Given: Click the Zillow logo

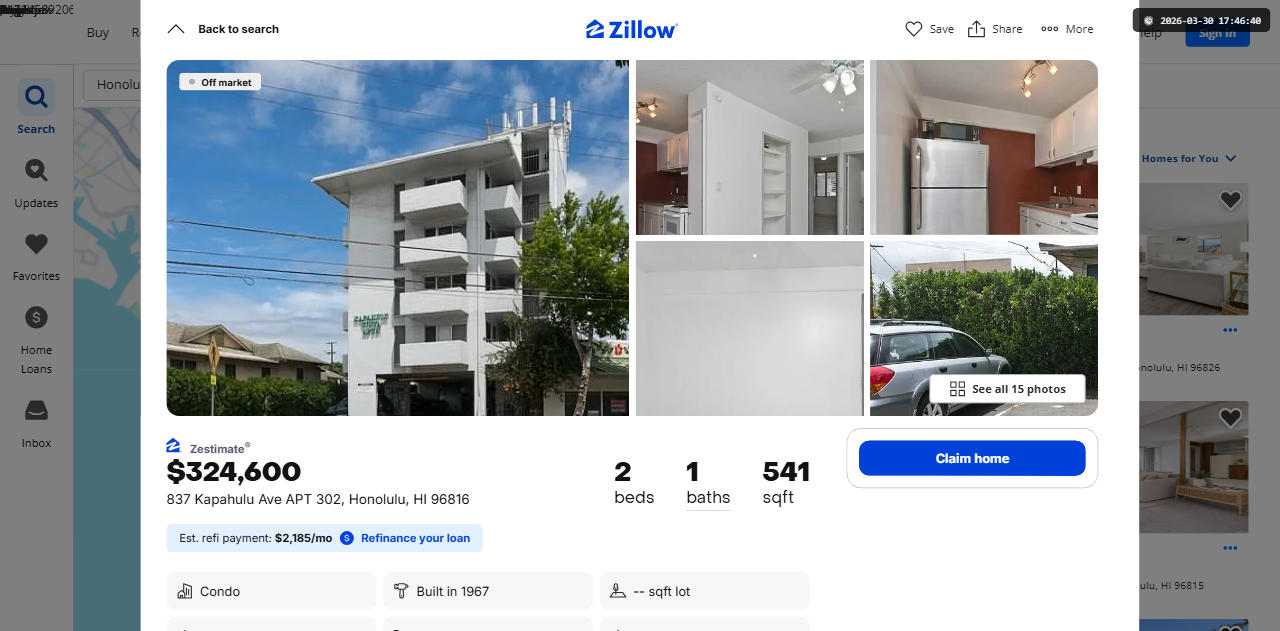Looking at the screenshot, I should pos(632,29).
